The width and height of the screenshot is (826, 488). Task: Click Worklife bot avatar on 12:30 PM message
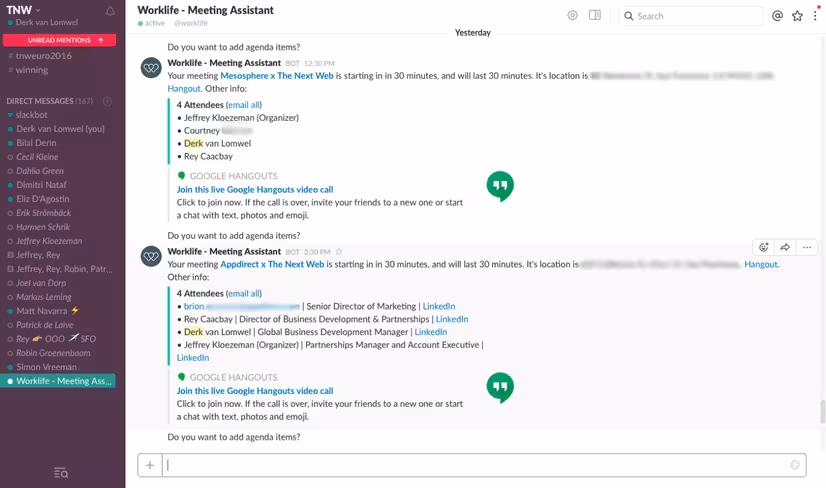coord(151,67)
